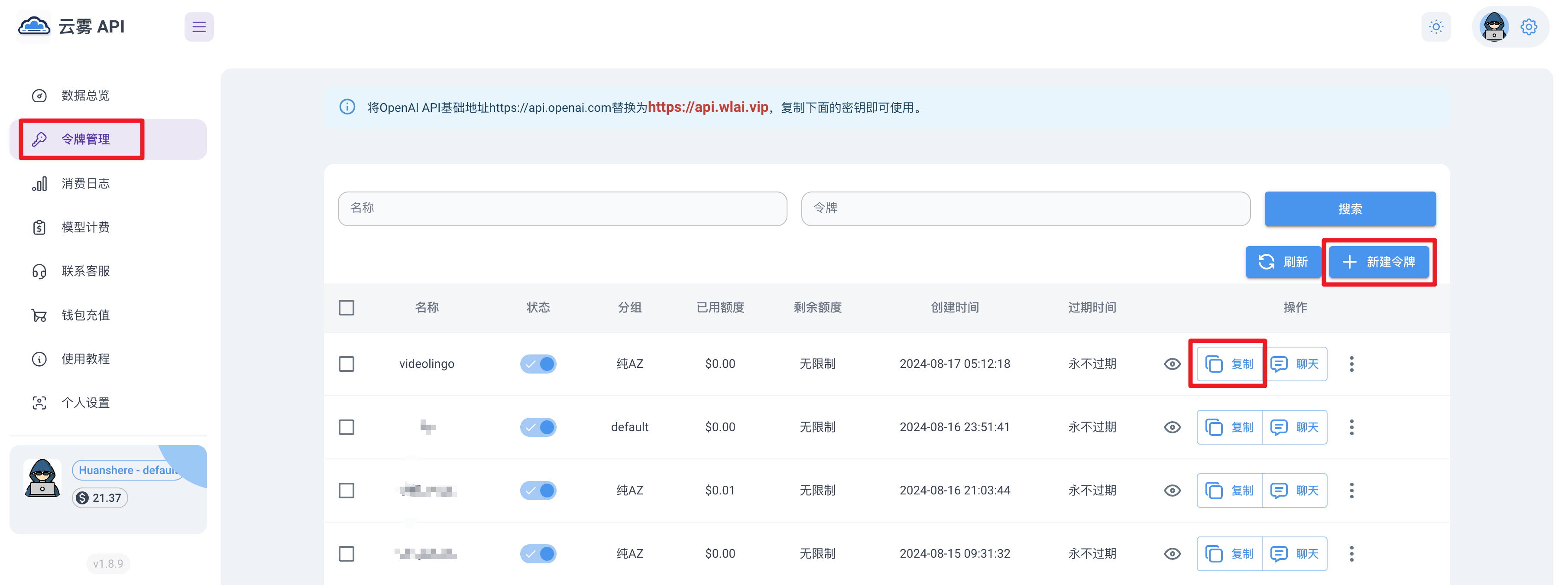Toggle status switch for the $0.01 token
The width and height of the screenshot is (1568, 585).
[538, 491]
